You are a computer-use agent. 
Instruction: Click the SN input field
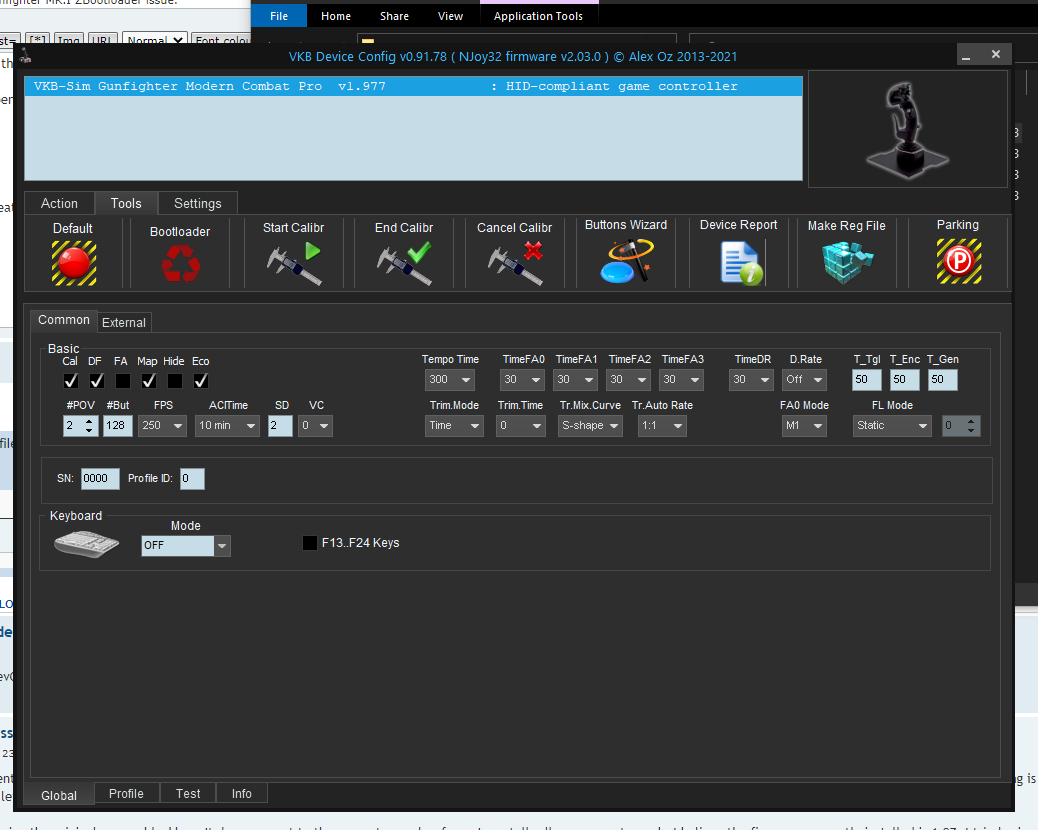click(x=99, y=479)
